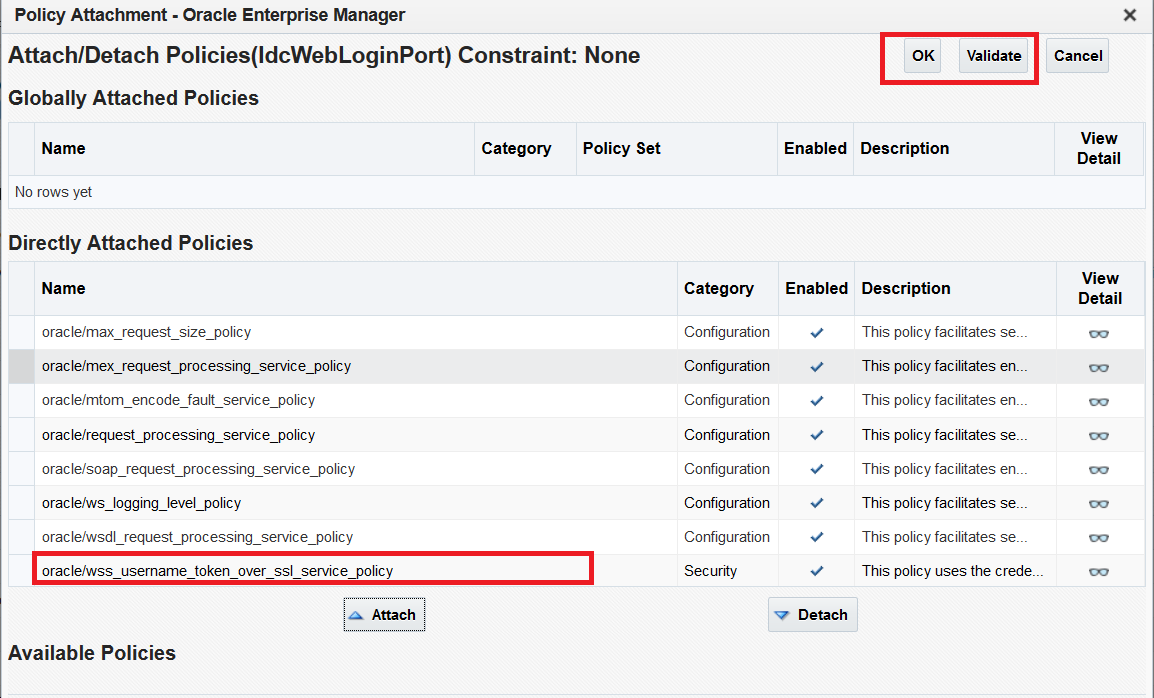The image size is (1154, 698).
Task: Click Configuration cell of ws_logging_level_policy
Action: pyautogui.click(x=726, y=503)
